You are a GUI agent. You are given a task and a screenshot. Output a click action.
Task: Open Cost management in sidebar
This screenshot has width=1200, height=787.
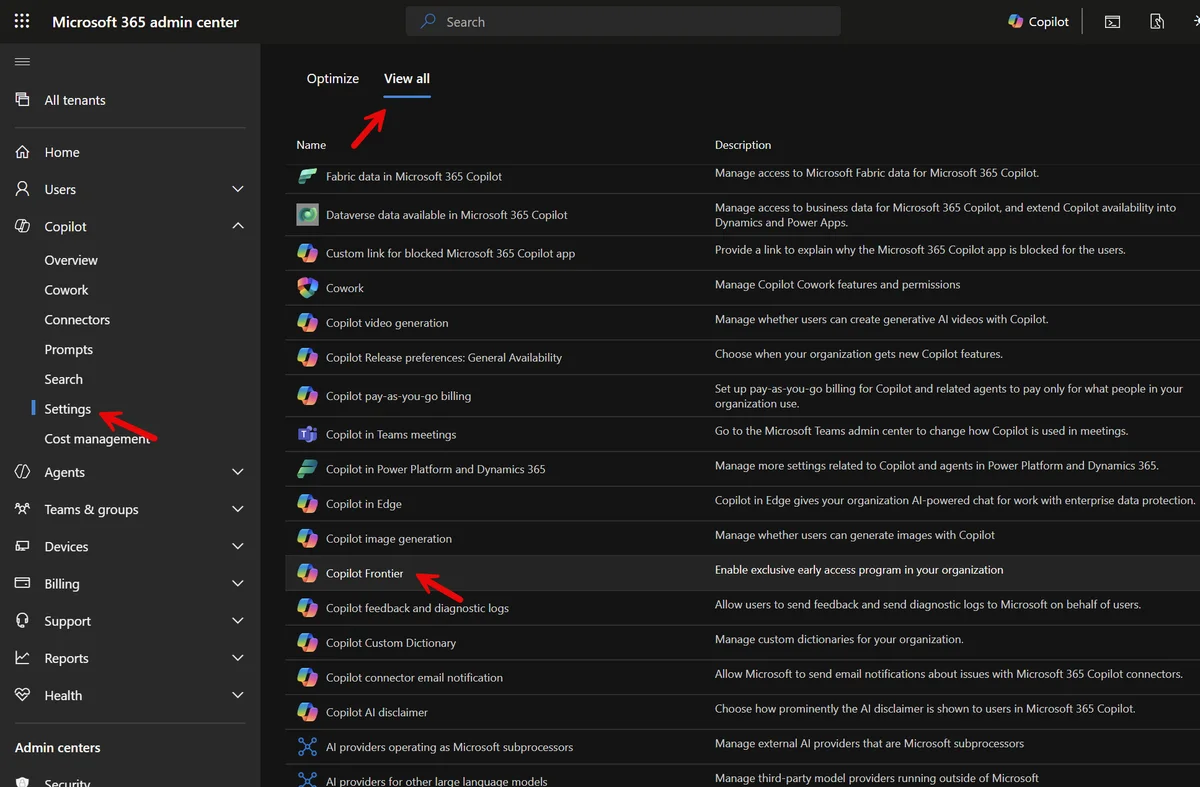[97, 439]
